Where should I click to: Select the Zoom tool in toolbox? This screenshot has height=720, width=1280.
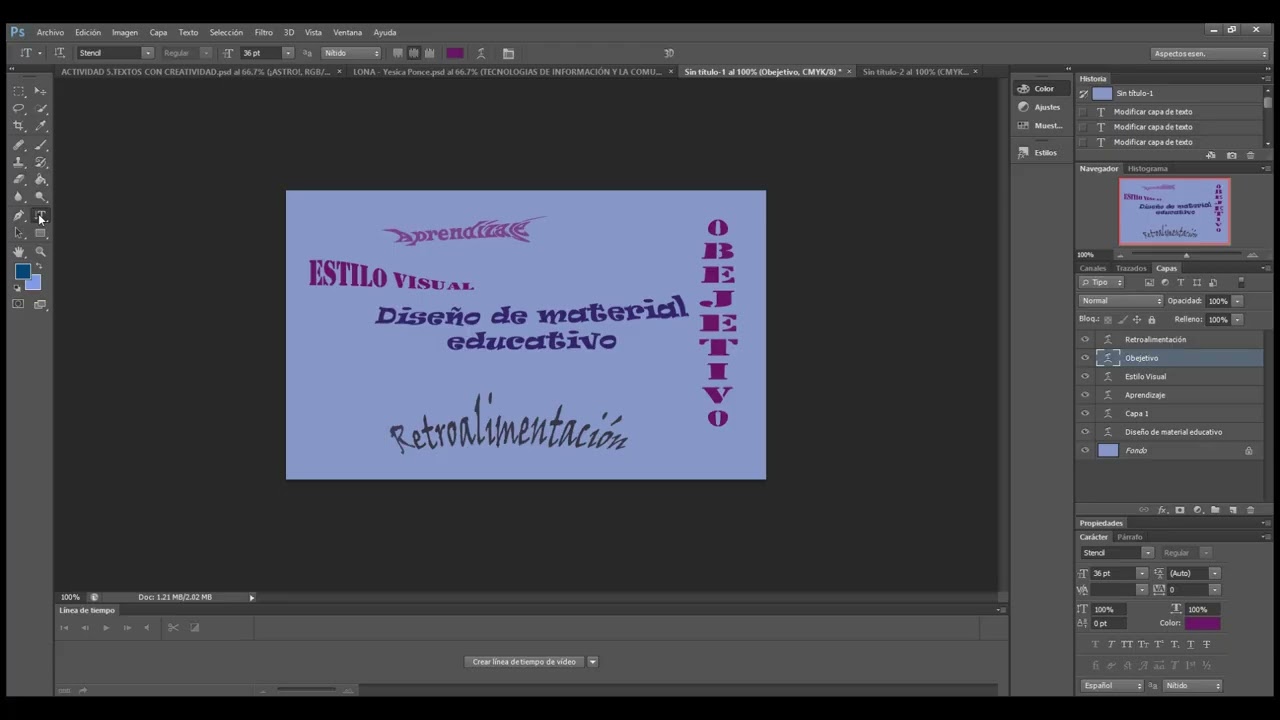pos(41,252)
